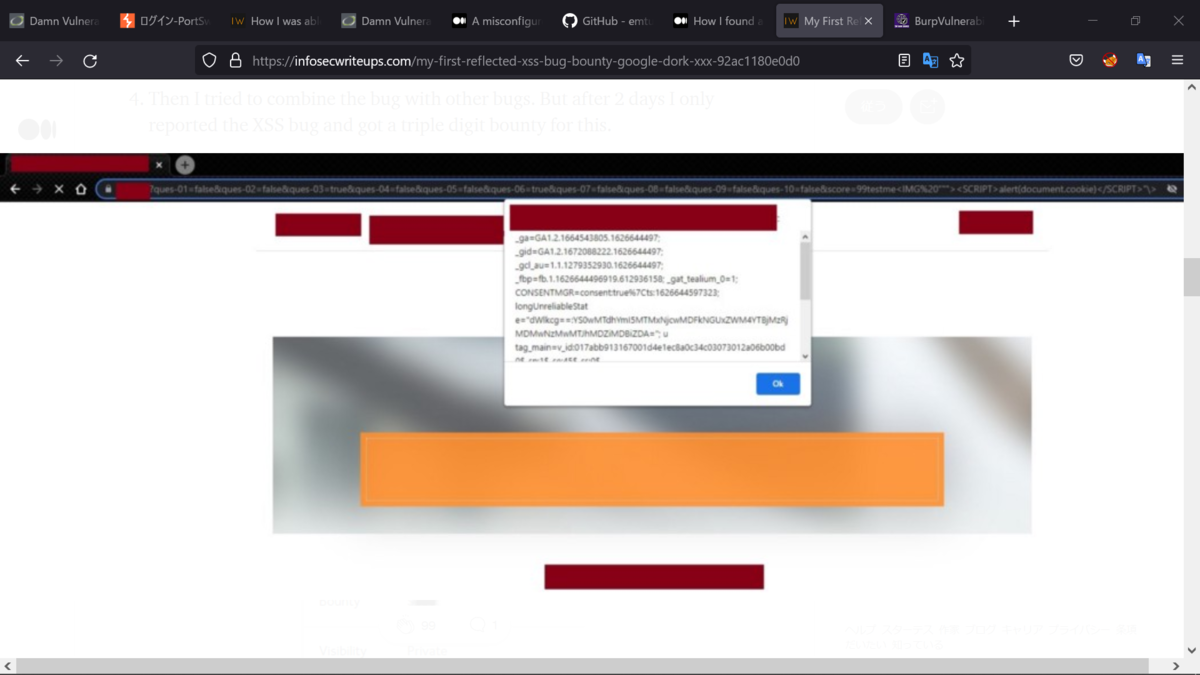
Task: Click the orange banner in the embedded screenshot
Action: (x=652, y=469)
